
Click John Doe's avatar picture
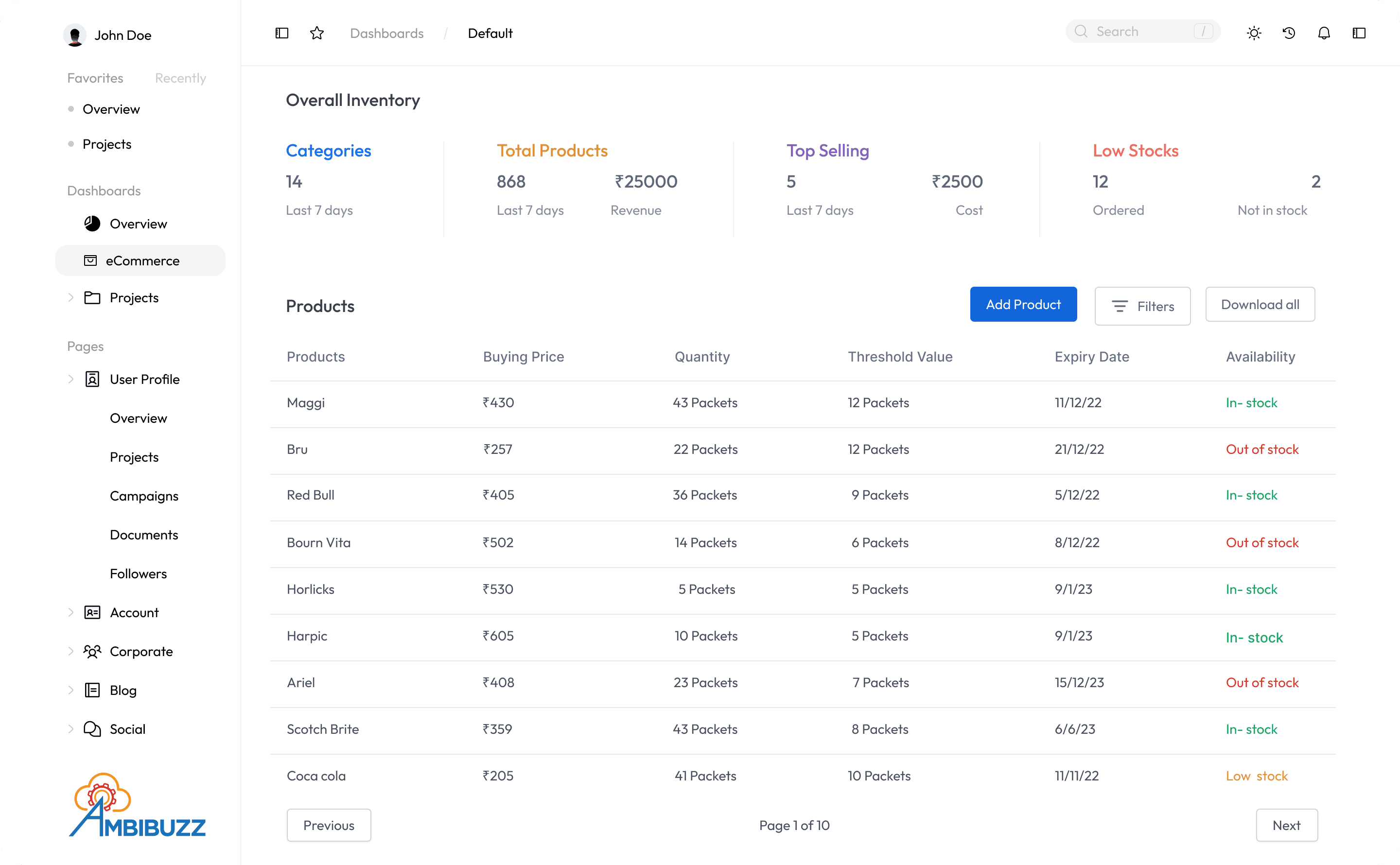(x=74, y=35)
